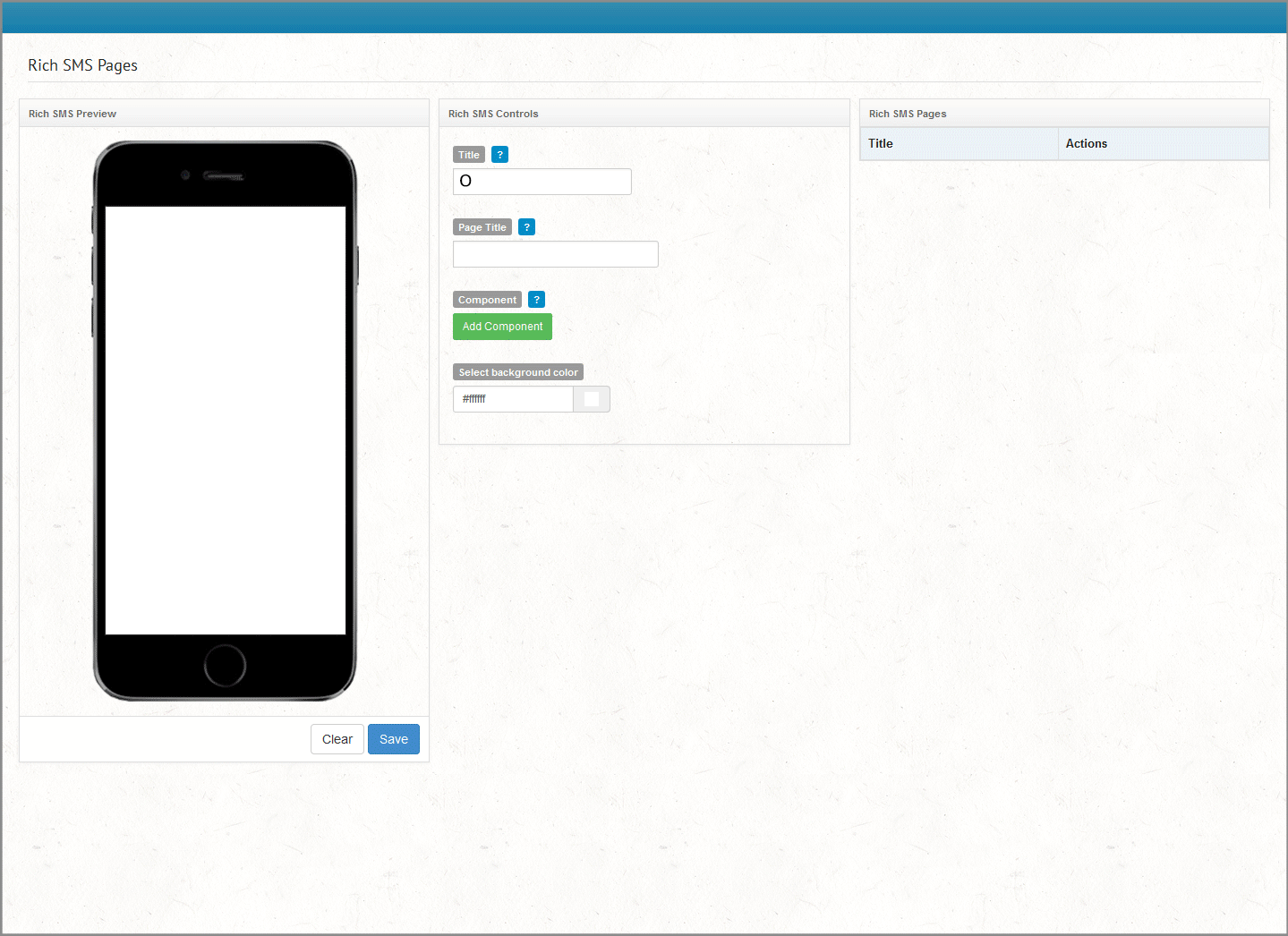Screen dimensions: 1288x936
Task: Focus the Title text input
Action: pyautogui.click(x=542, y=182)
